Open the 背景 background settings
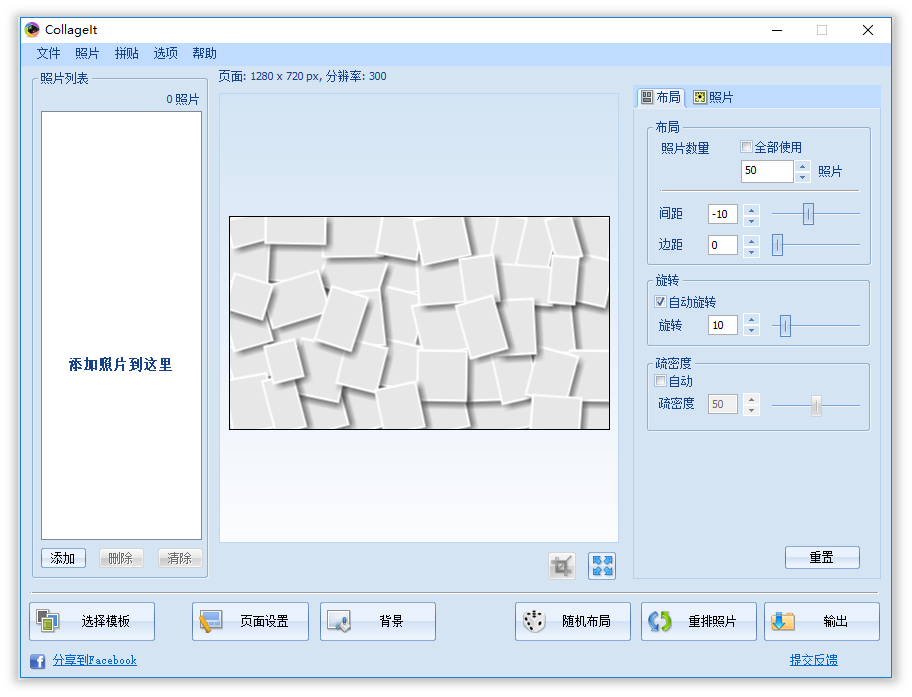 tap(378, 621)
